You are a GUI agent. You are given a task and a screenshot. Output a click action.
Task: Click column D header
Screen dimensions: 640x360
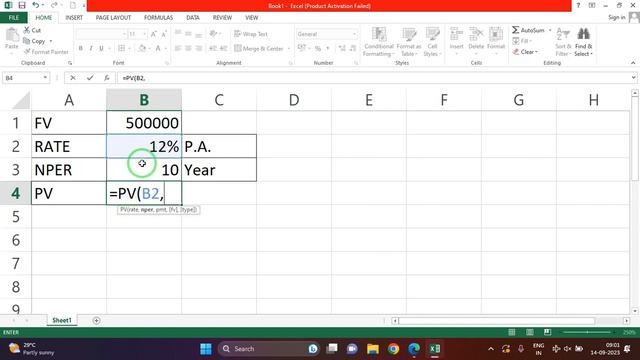[294, 100]
